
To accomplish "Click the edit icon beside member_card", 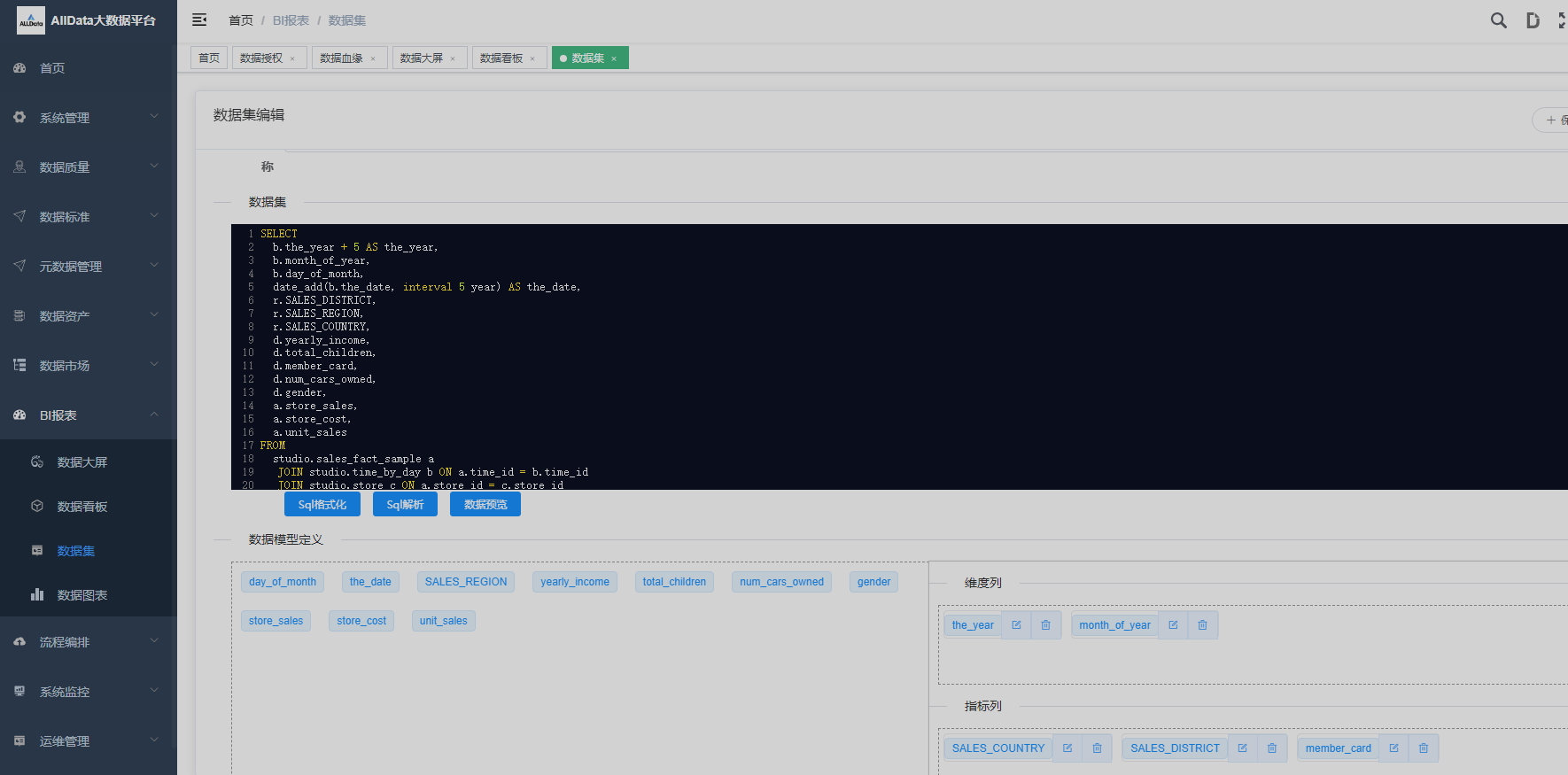I will pyautogui.click(x=1393, y=748).
